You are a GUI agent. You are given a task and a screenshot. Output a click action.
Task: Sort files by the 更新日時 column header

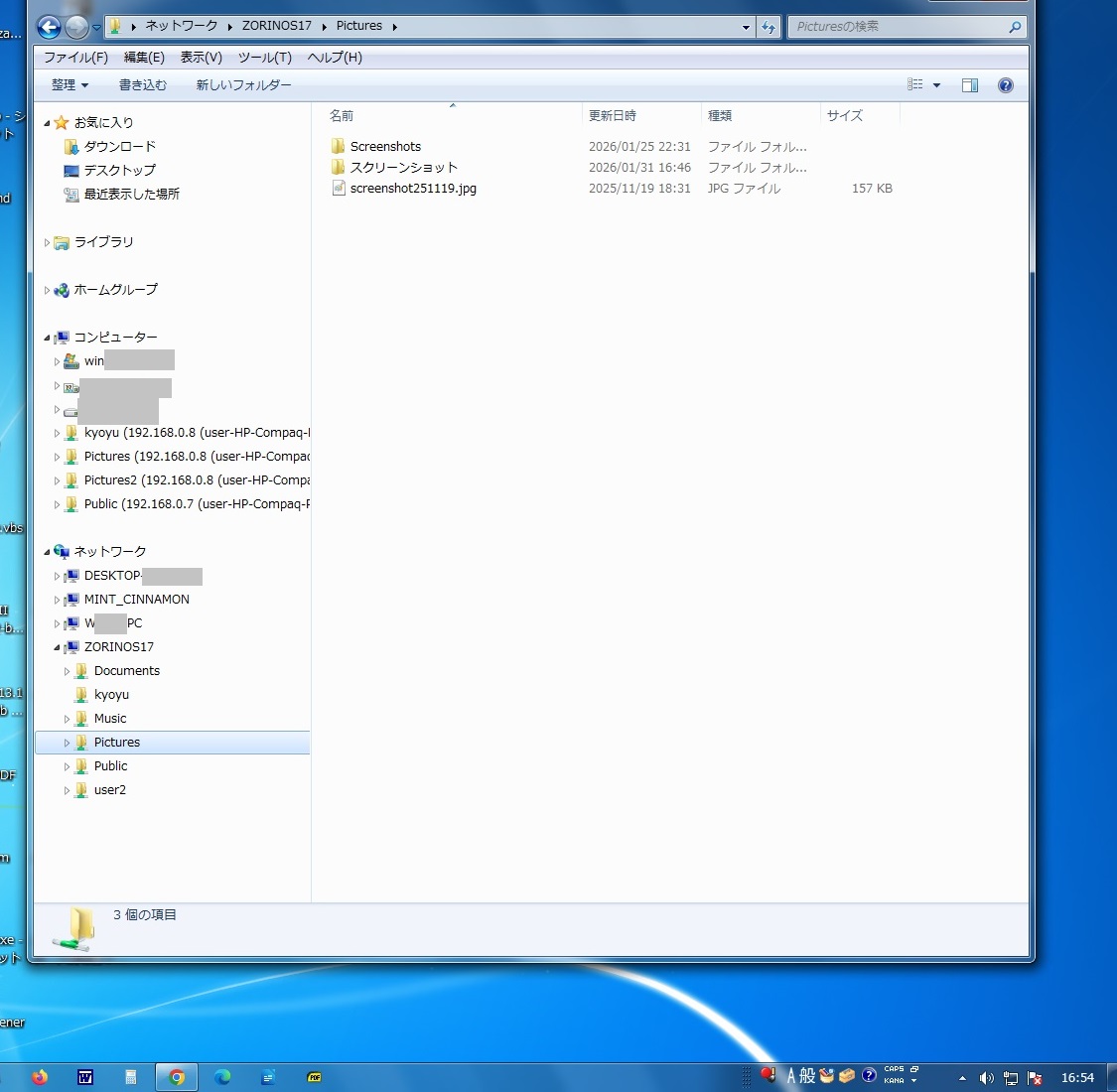613,116
